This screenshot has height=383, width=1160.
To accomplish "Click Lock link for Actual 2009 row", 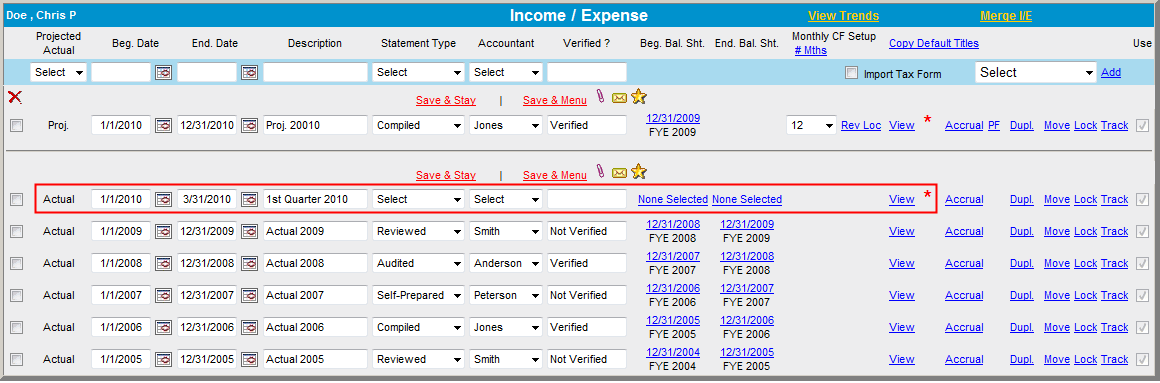I will click(x=1085, y=231).
